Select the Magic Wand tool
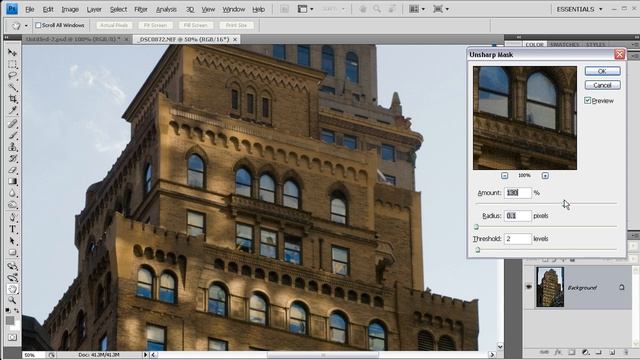This screenshot has width=640, height=360. [12, 87]
